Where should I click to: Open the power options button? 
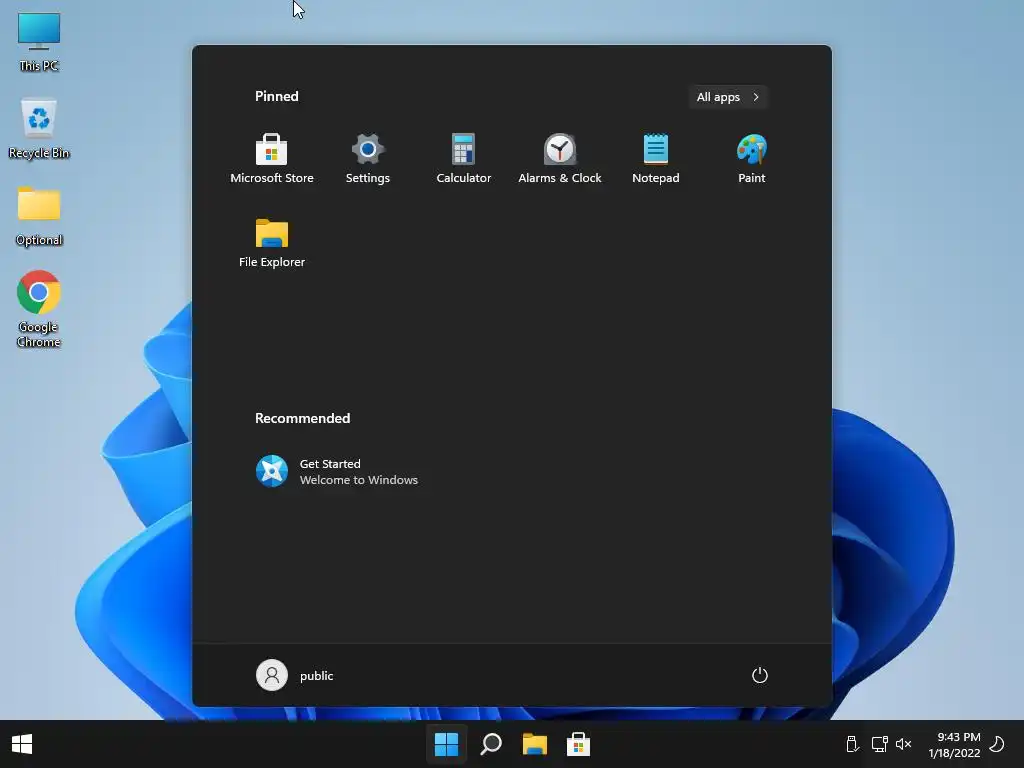(x=760, y=675)
